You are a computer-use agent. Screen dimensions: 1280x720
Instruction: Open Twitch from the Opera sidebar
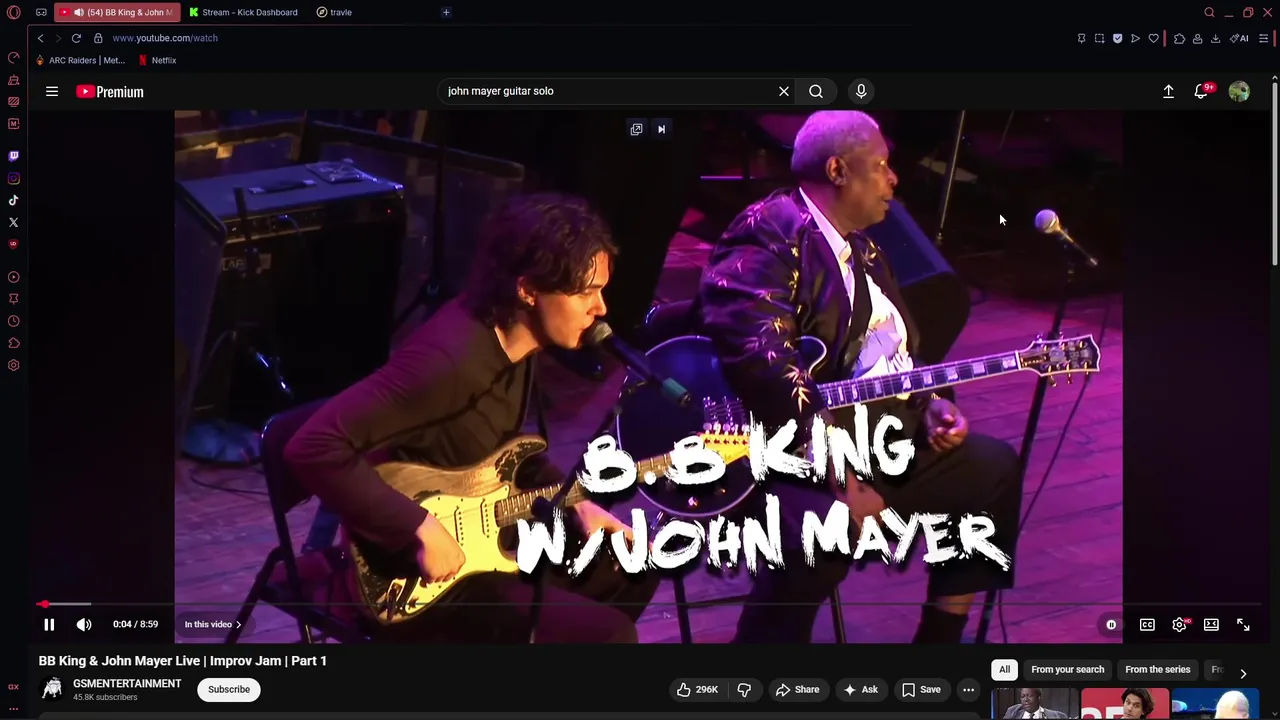[13, 156]
